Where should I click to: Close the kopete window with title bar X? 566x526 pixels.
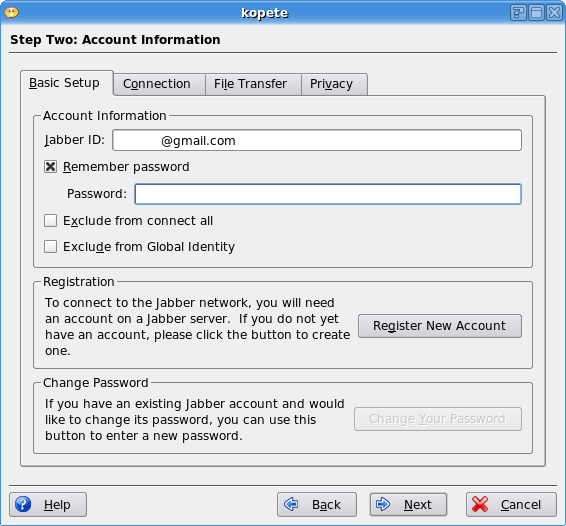click(555, 13)
